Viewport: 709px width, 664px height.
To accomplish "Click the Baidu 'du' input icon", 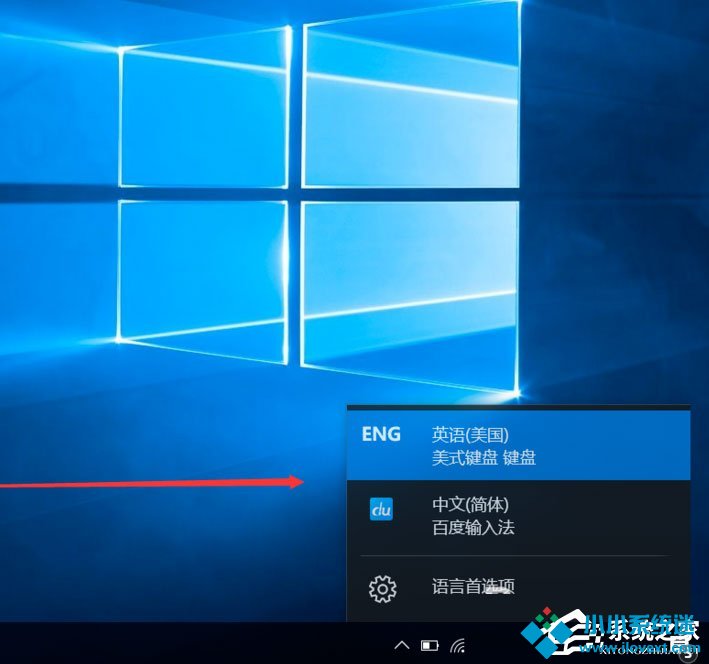I will (x=381, y=509).
